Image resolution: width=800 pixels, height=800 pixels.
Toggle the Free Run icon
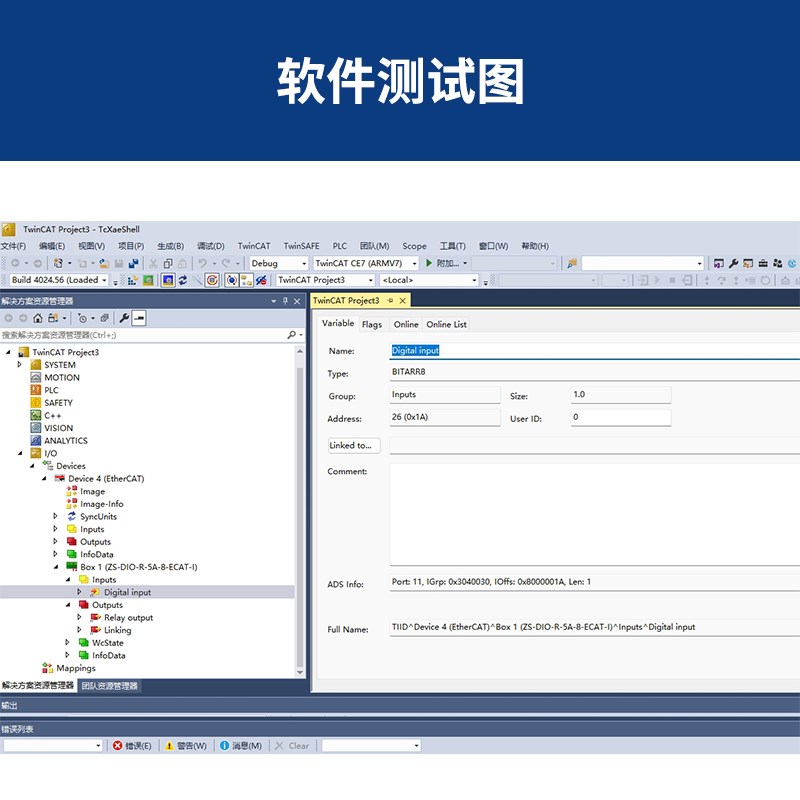coord(212,280)
